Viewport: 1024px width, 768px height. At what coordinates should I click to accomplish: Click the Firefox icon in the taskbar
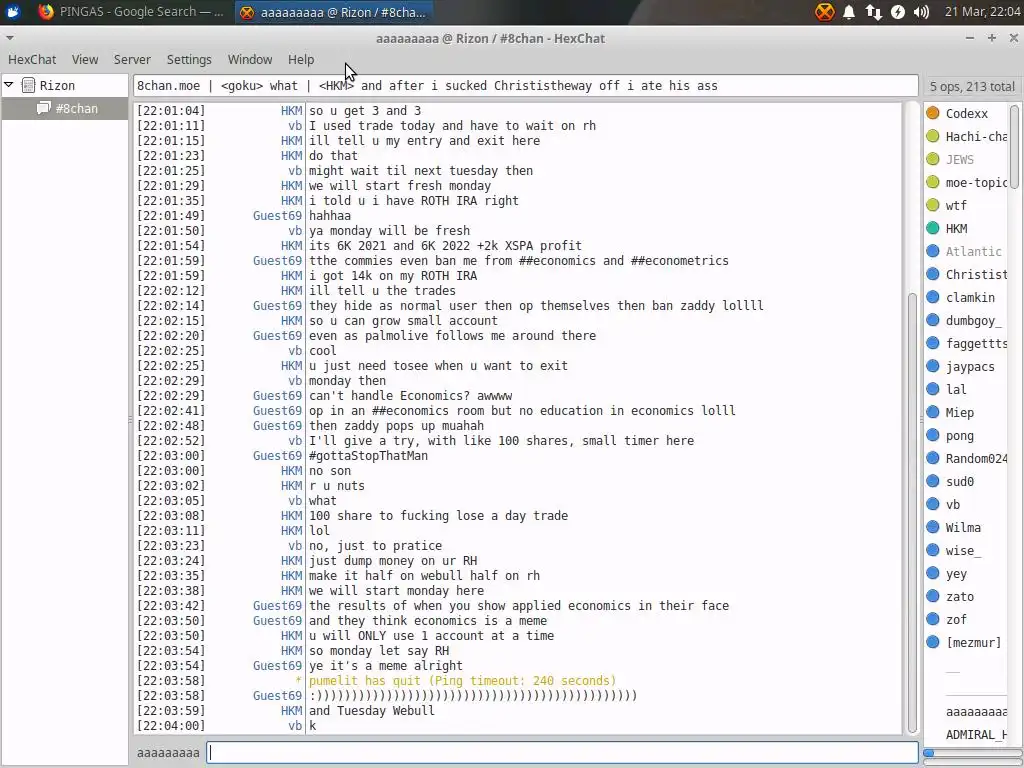[x=46, y=11]
